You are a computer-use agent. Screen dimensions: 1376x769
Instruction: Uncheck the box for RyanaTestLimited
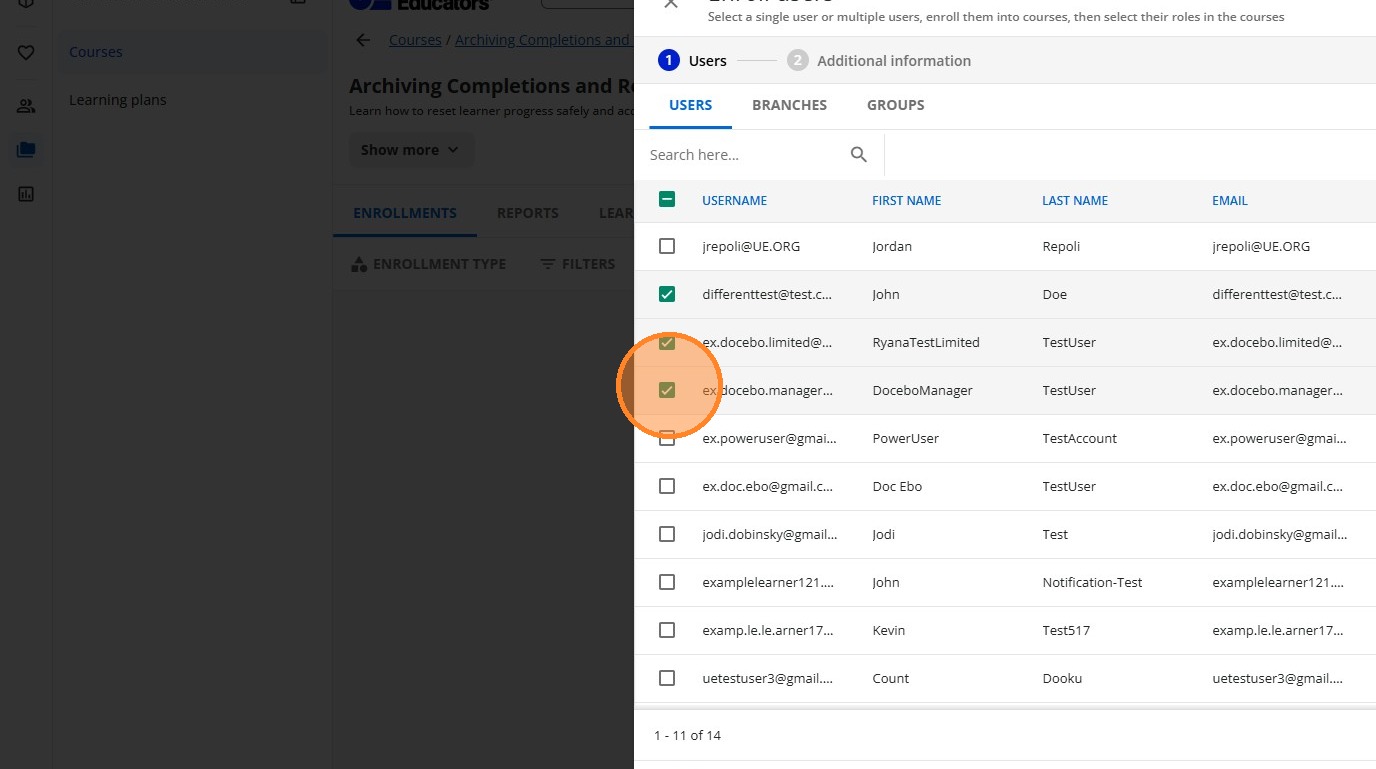(667, 342)
